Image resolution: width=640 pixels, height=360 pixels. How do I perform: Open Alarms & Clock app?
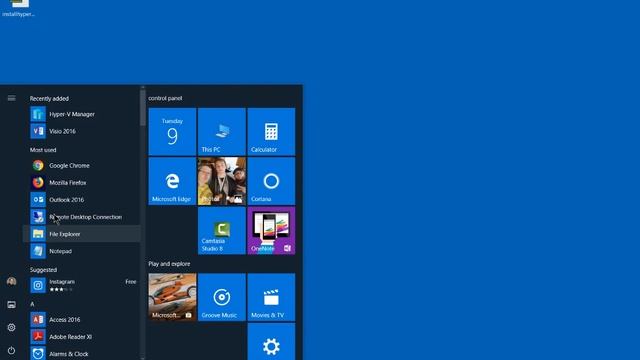82,353
